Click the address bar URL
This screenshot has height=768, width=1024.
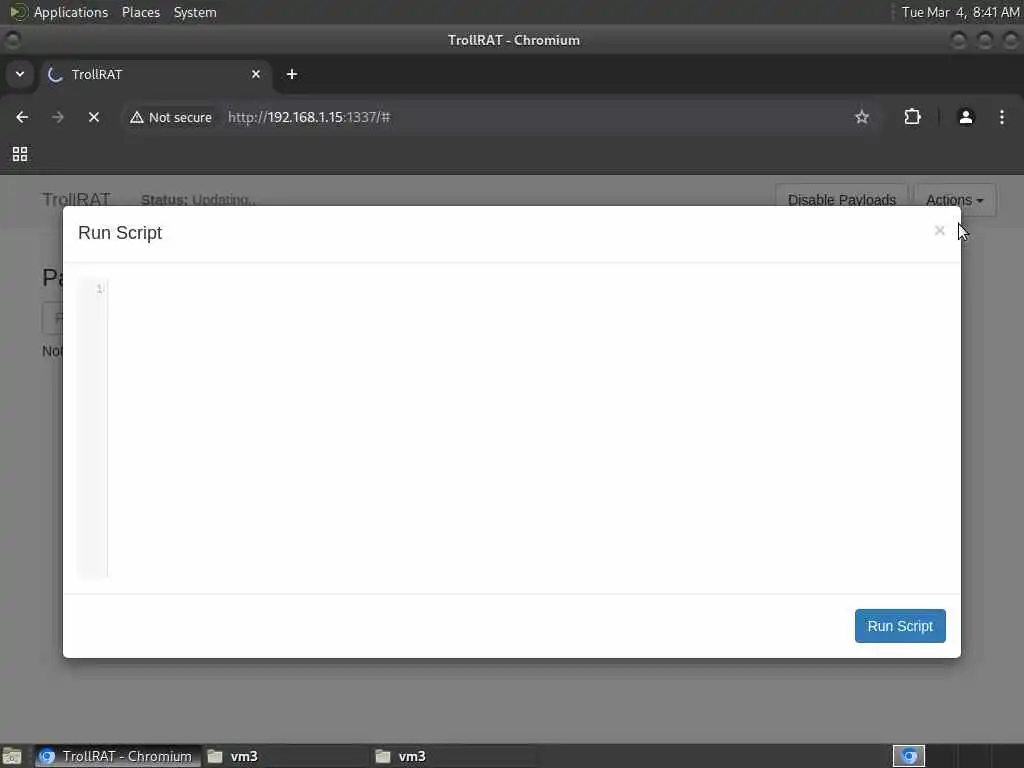tap(309, 118)
